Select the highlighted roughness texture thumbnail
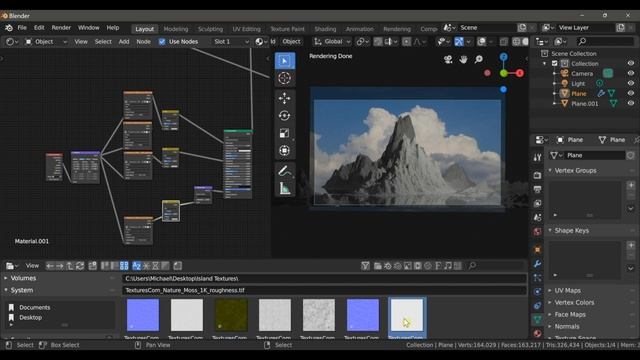This screenshot has width=640, height=360. [x=407, y=318]
